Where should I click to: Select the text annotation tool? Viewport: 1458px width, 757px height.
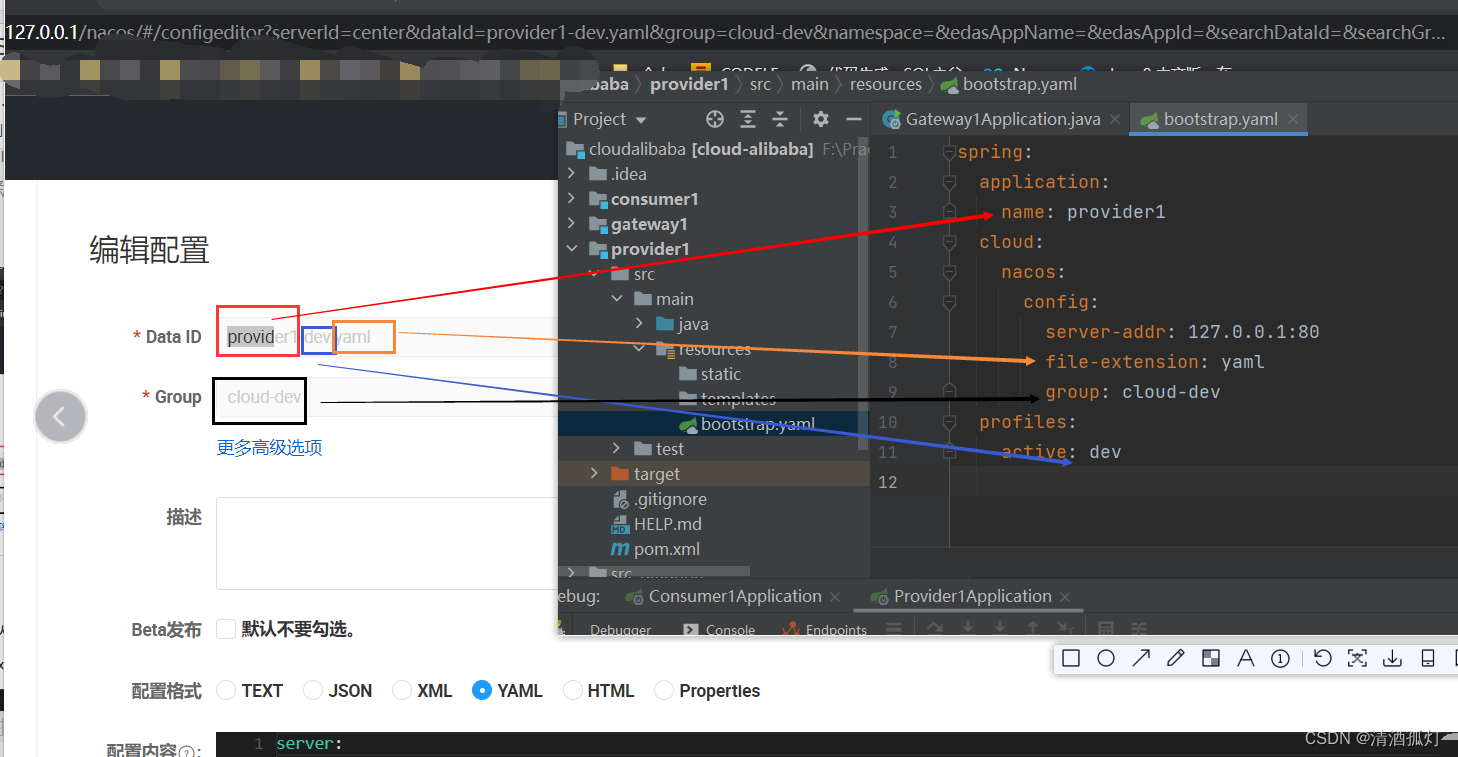tap(1245, 658)
